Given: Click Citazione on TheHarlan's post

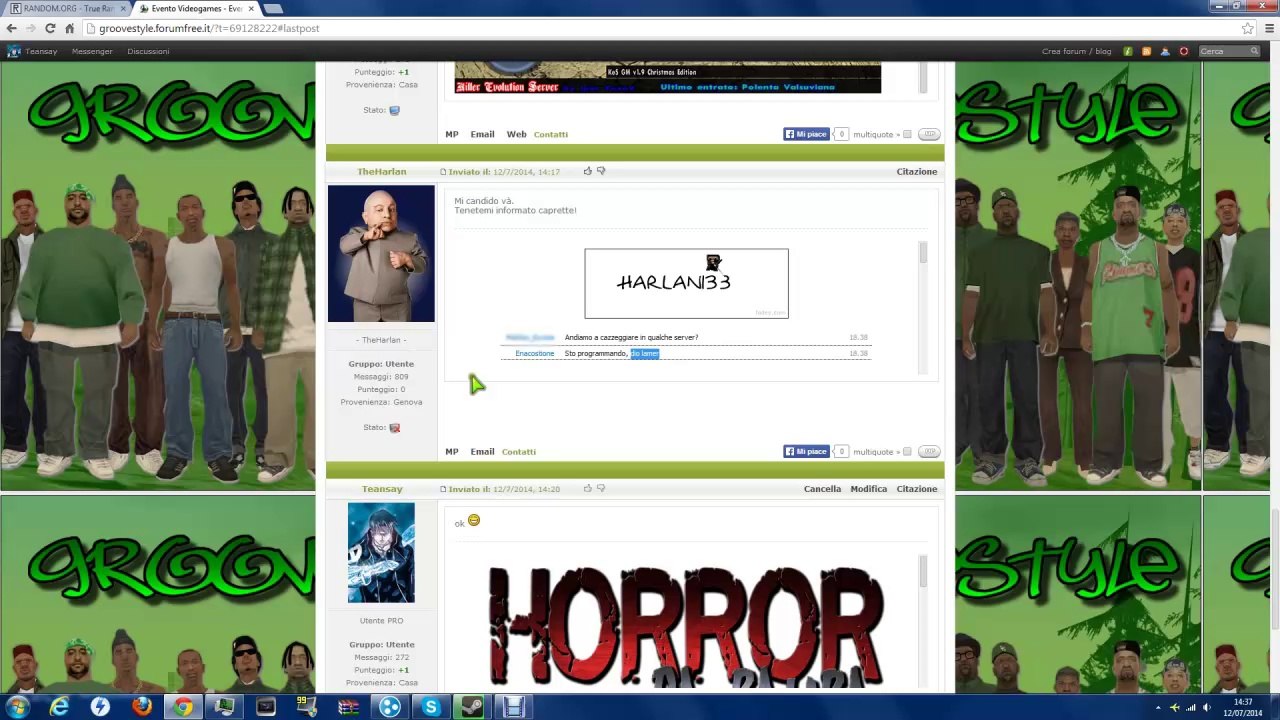Looking at the screenshot, I should [x=916, y=172].
